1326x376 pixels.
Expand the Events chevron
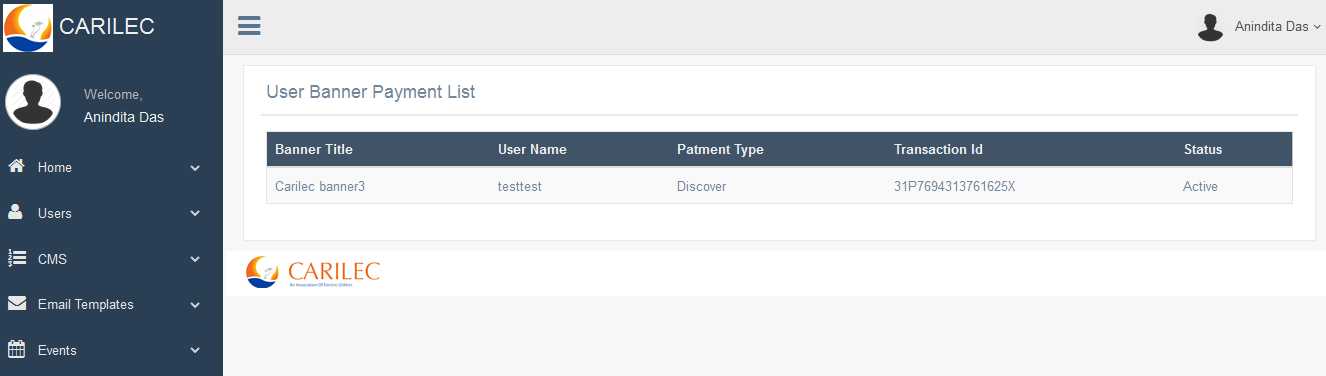195,351
